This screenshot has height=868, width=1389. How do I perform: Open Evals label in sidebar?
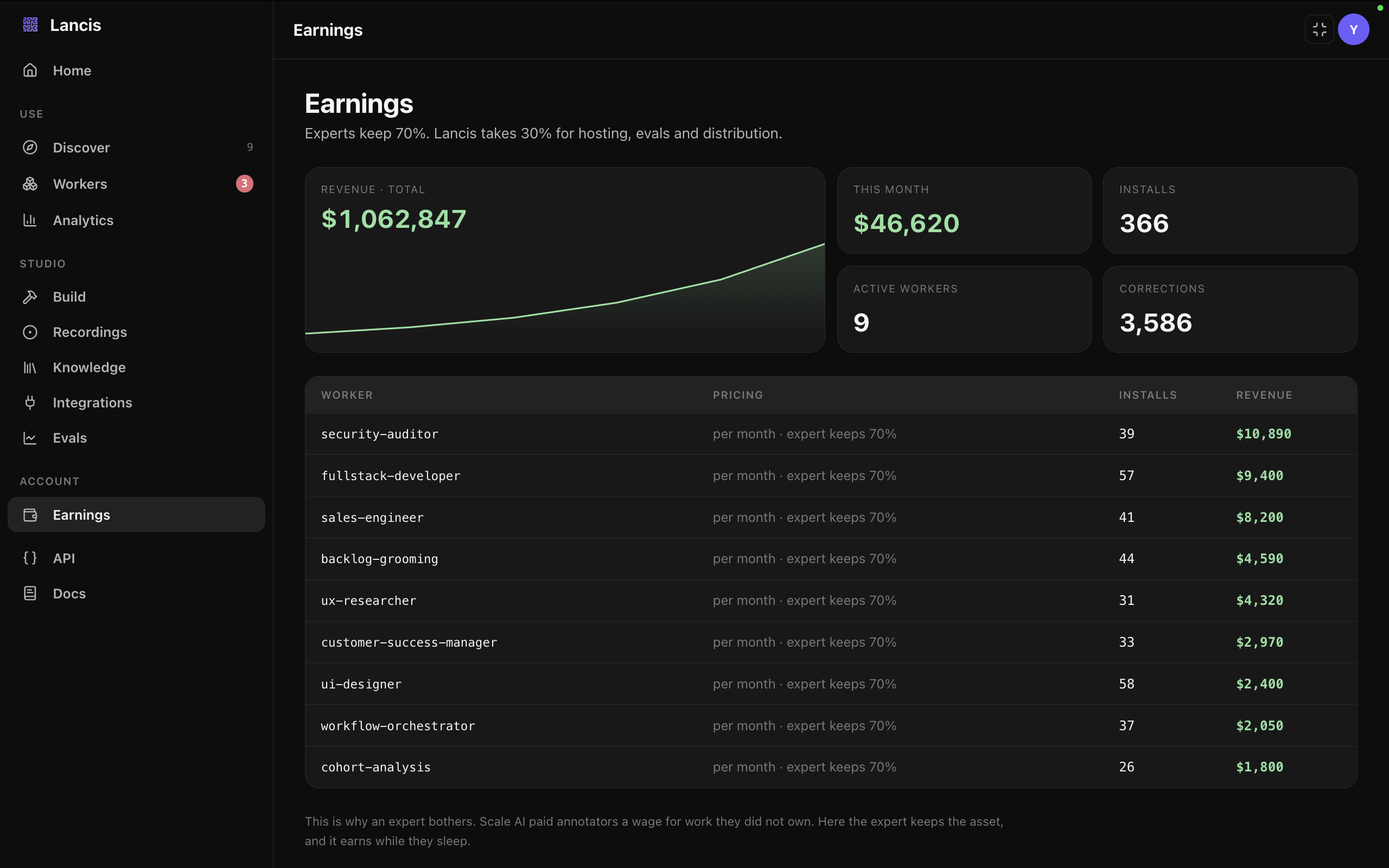click(x=70, y=438)
